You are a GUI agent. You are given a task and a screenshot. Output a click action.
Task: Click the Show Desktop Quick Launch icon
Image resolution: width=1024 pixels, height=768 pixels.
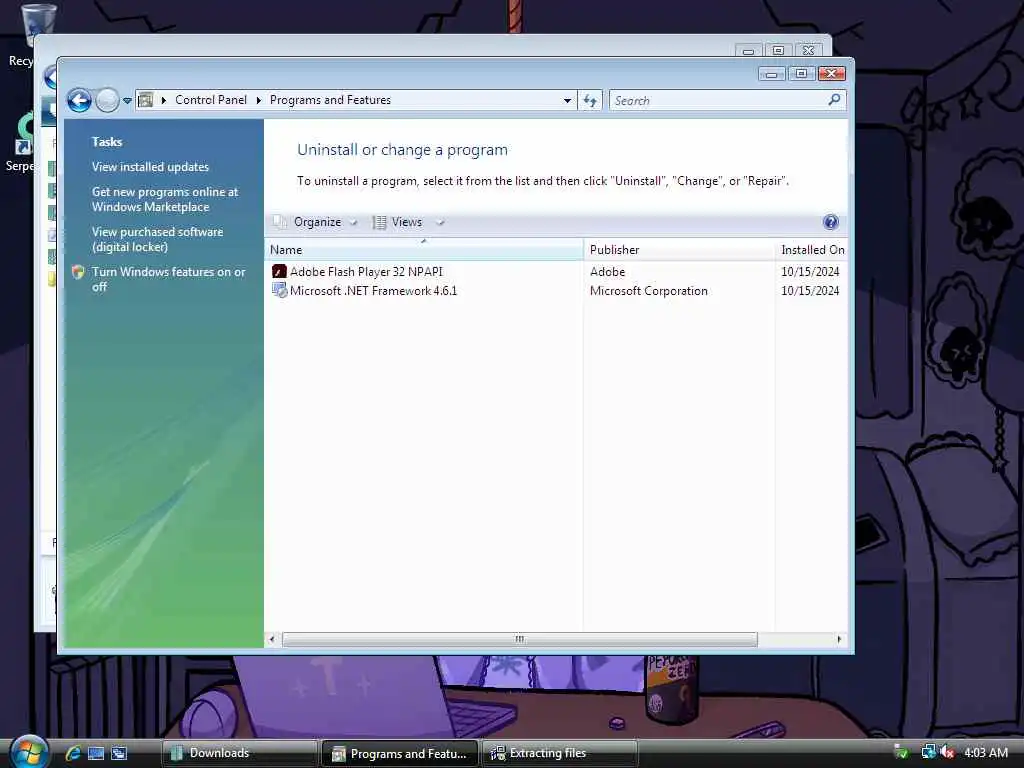click(95, 753)
